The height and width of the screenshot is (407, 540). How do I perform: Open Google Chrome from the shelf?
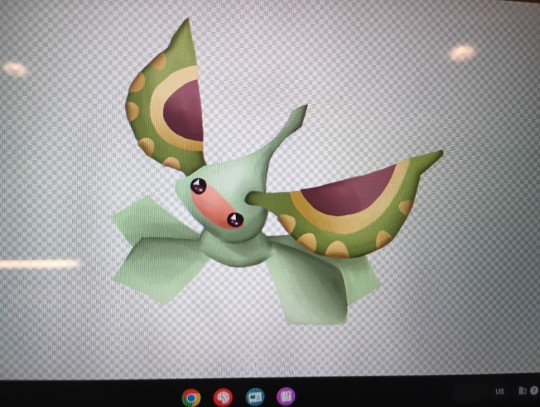191,397
